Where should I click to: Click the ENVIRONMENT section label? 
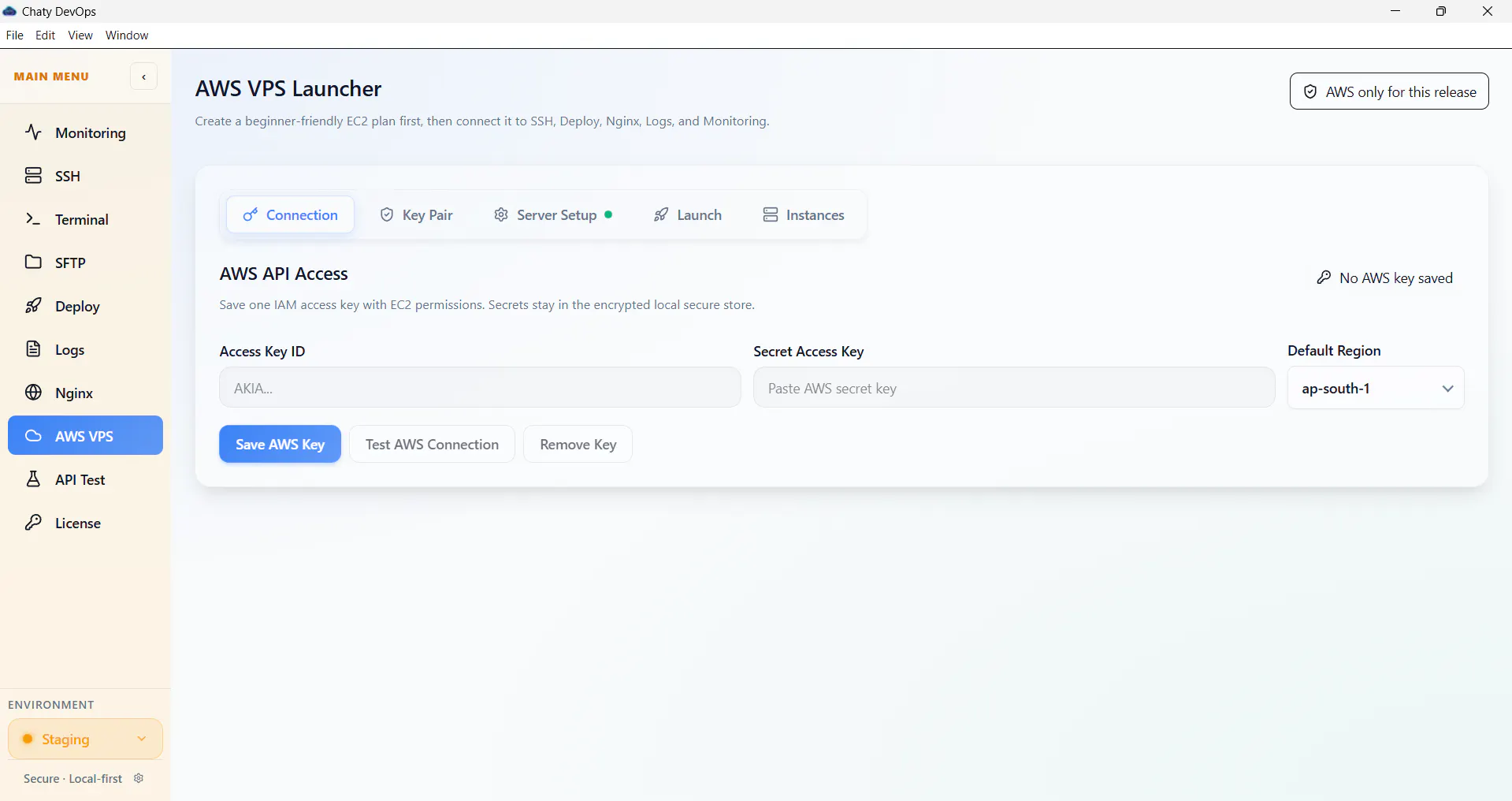pos(51,705)
